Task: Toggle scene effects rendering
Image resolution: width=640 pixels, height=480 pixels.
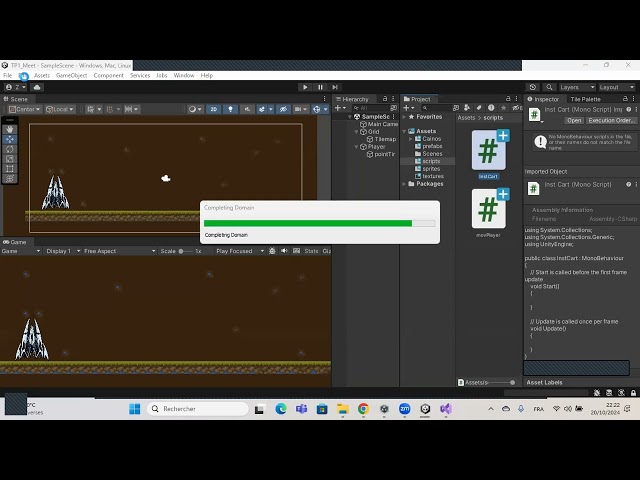Action: [x=262, y=109]
